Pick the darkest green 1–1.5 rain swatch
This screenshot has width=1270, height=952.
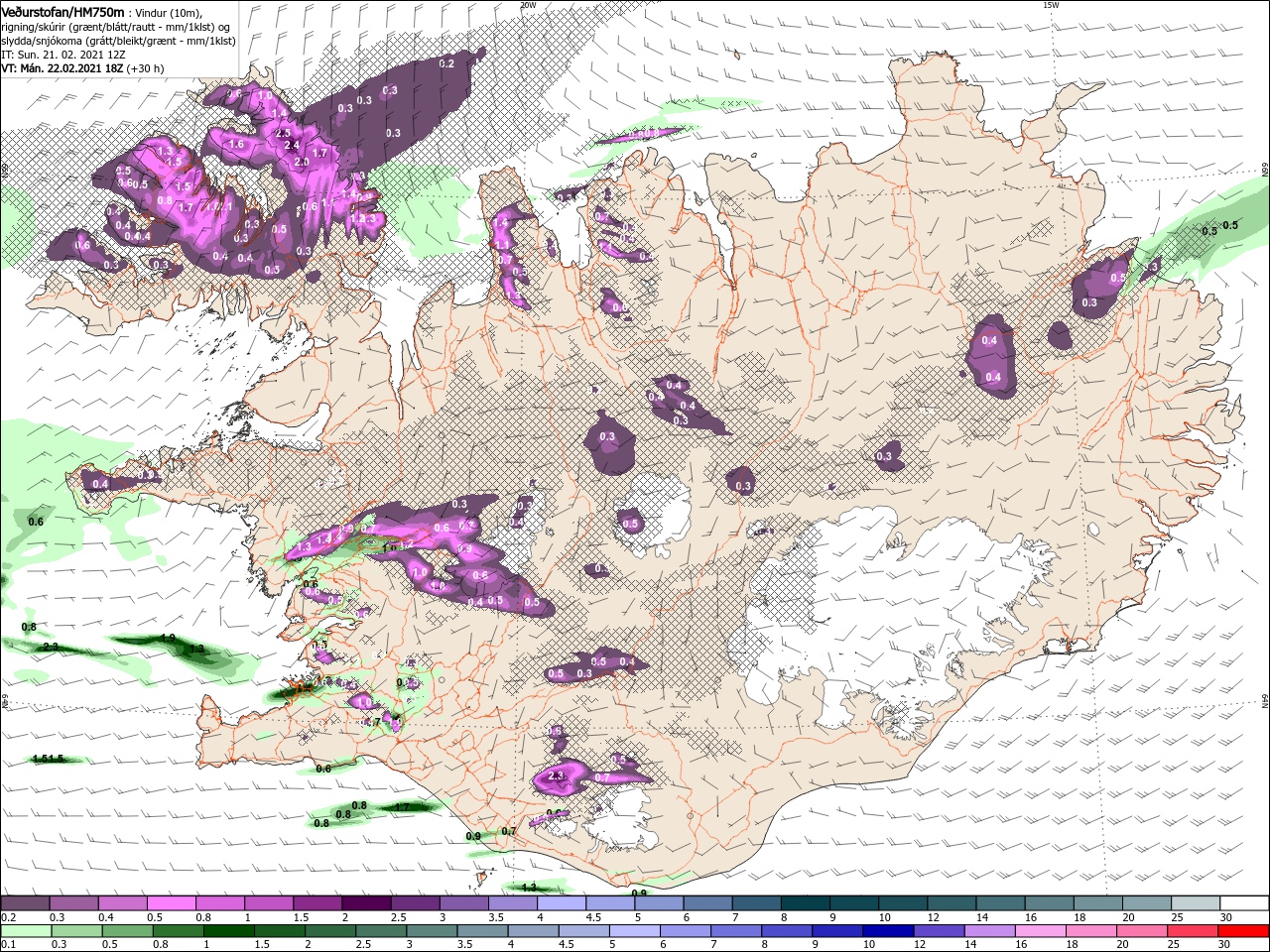click(x=229, y=931)
